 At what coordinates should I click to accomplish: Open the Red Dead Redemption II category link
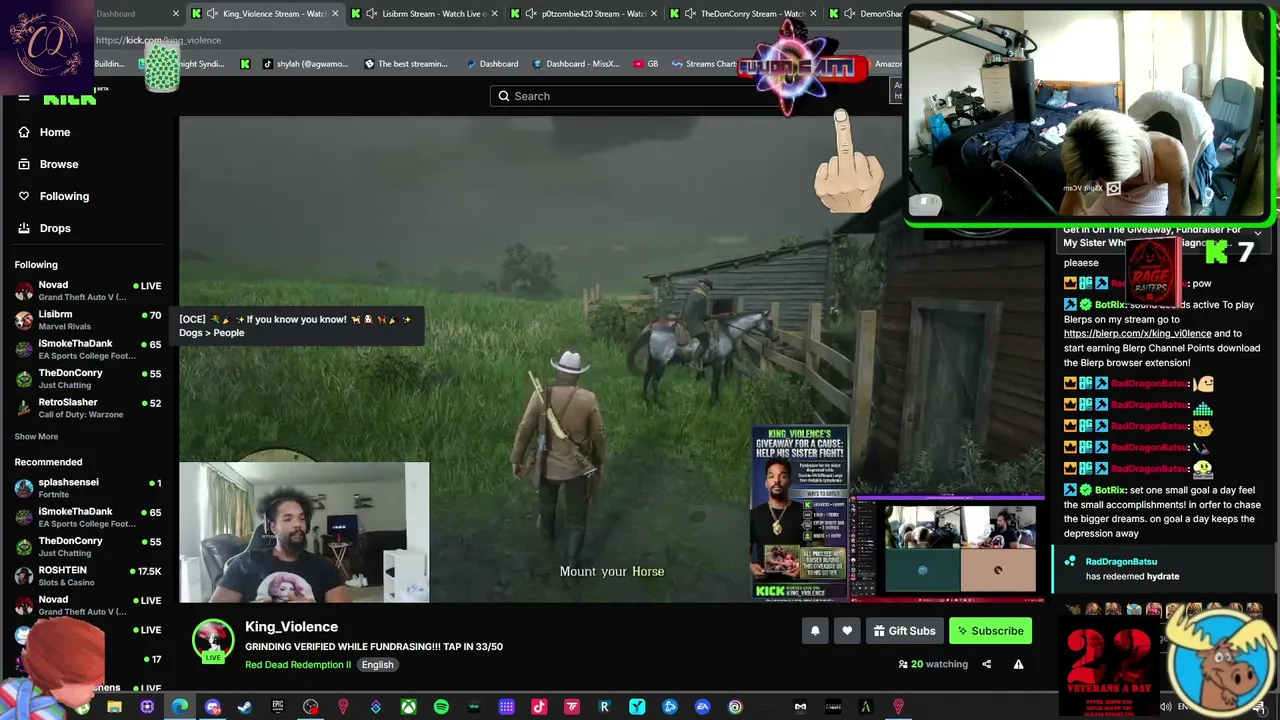298,665
